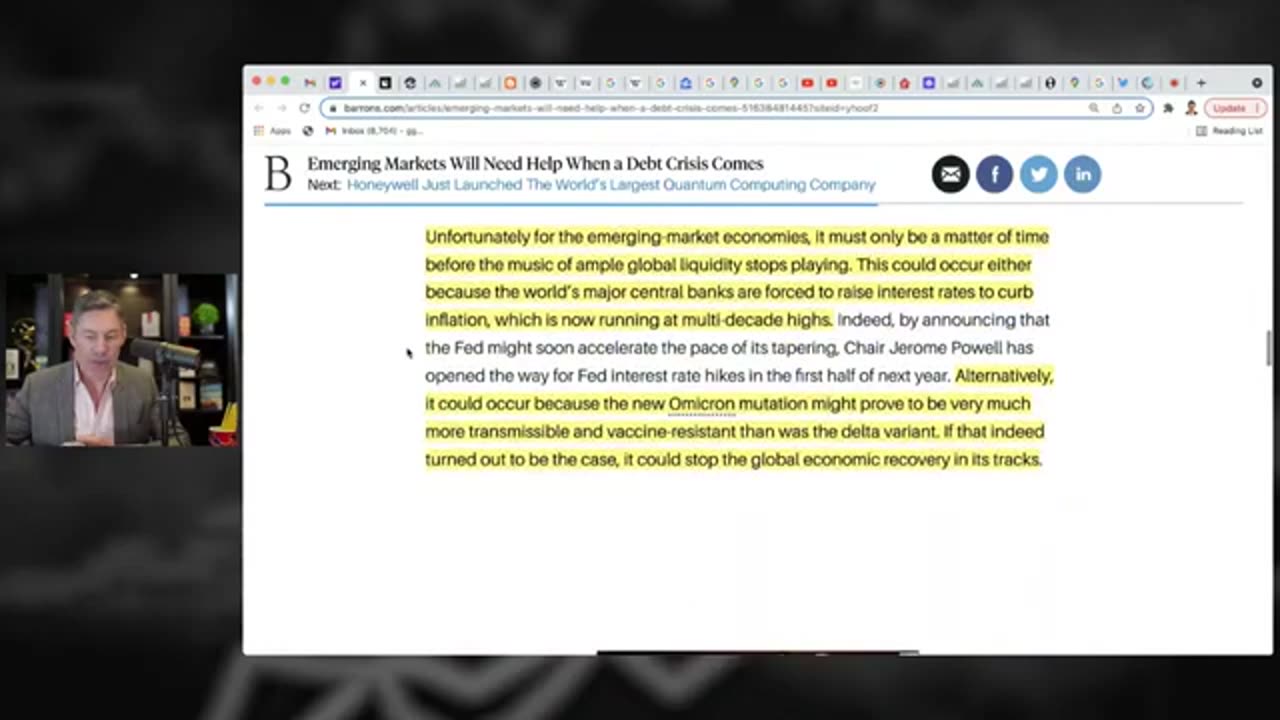
Task: Share article on Twitter
Action: point(1038,174)
